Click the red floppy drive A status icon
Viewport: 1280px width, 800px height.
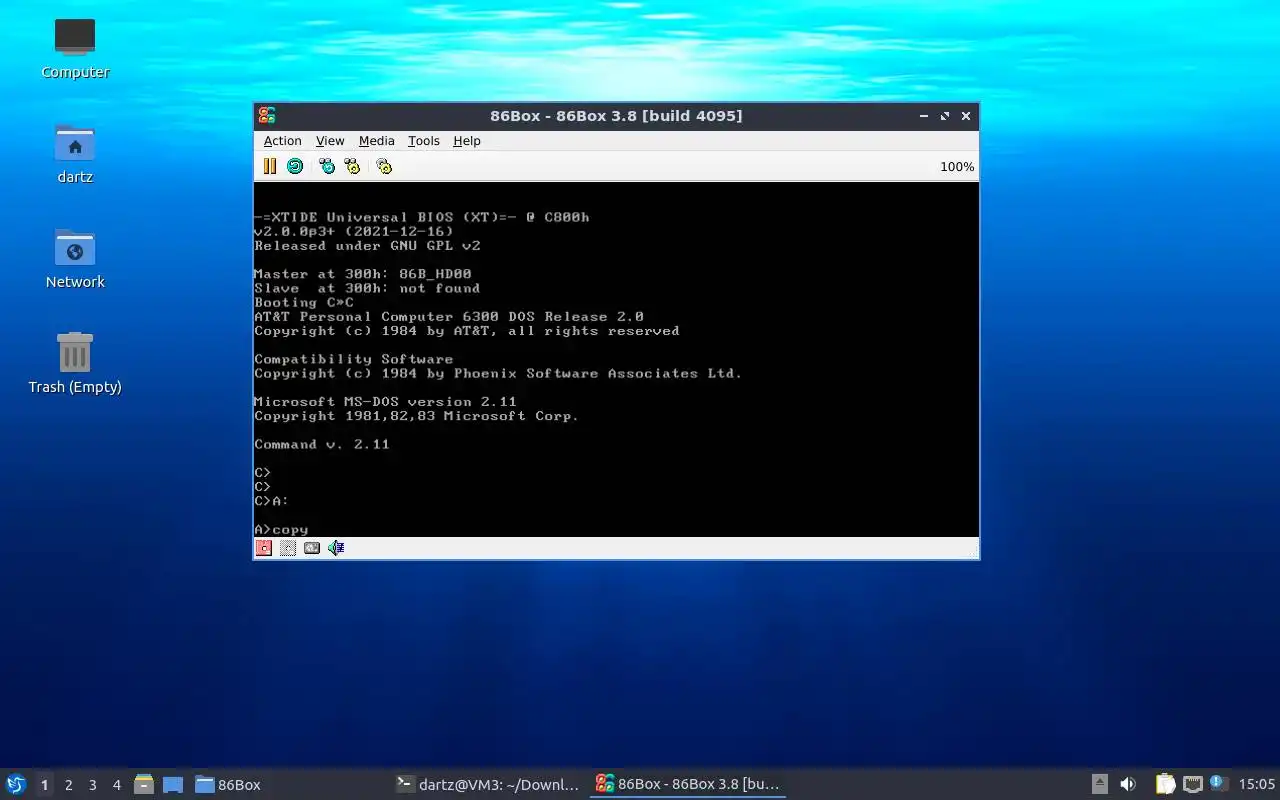pyautogui.click(x=264, y=548)
